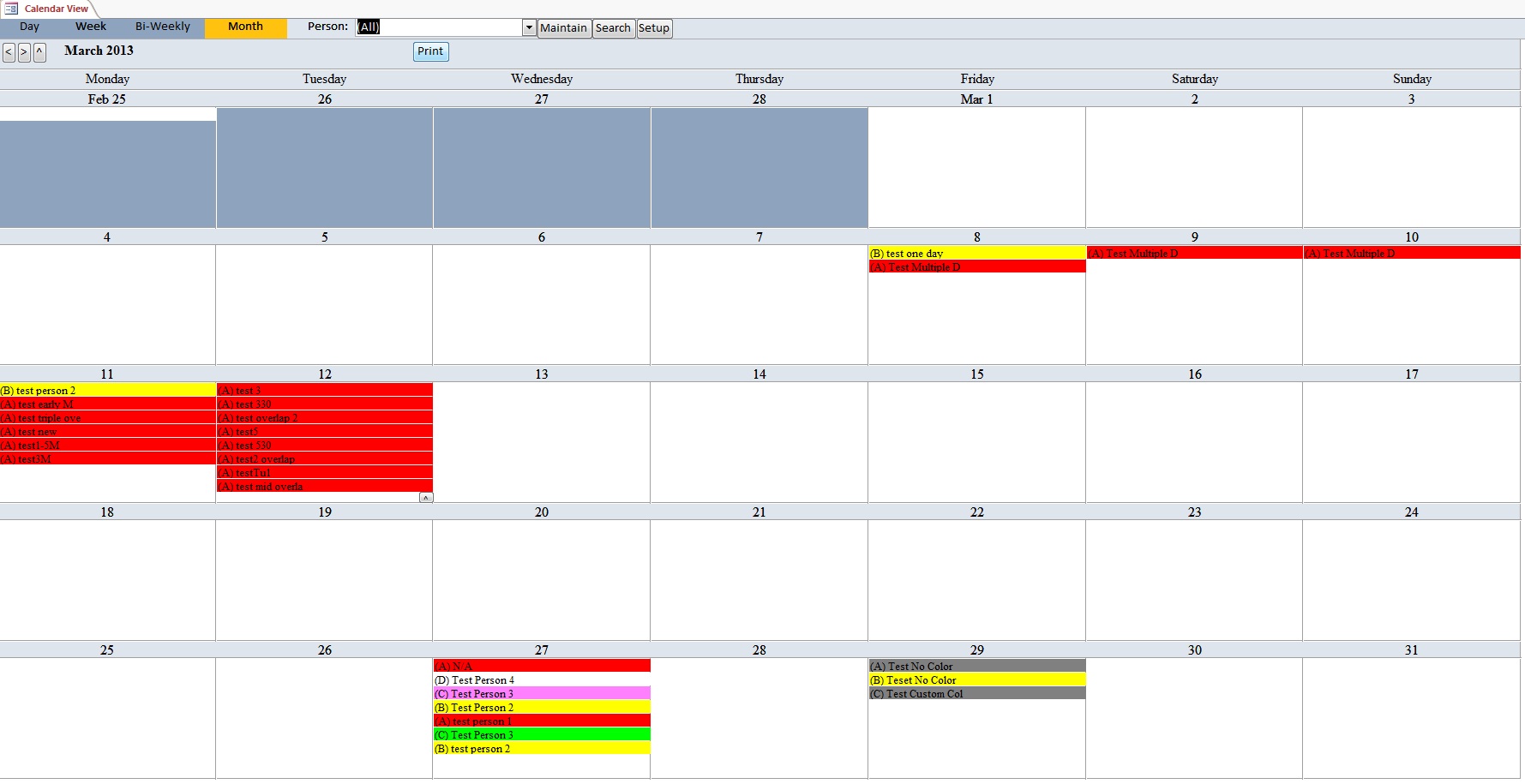1525x784 pixels.
Task: Click gray event 'Test No Color' on March 29
Action: click(x=976, y=666)
